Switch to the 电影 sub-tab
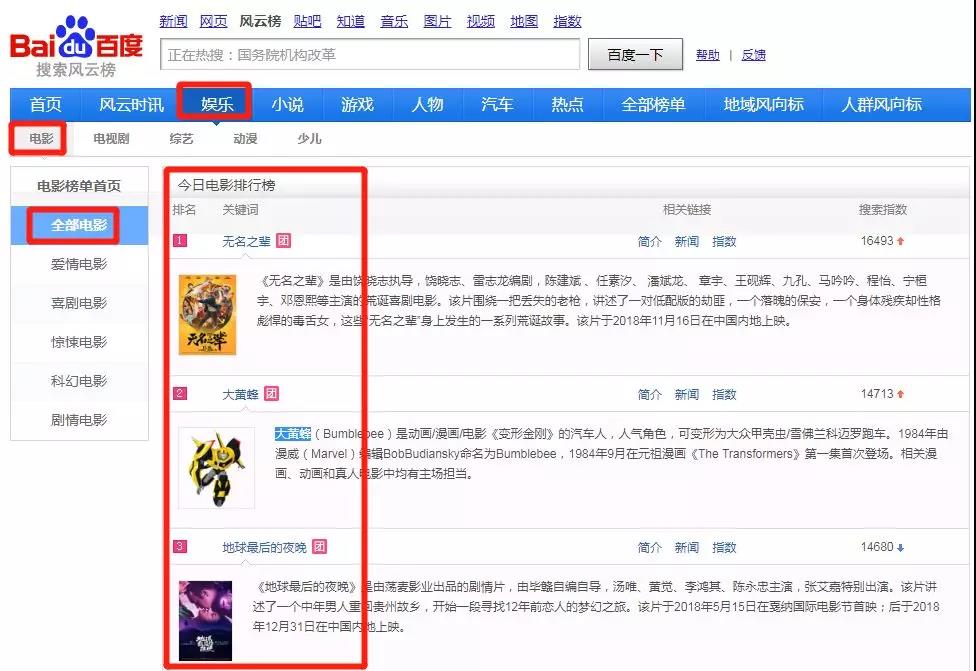This screenshot has width=976, height=671. click(x=41, y=138)
